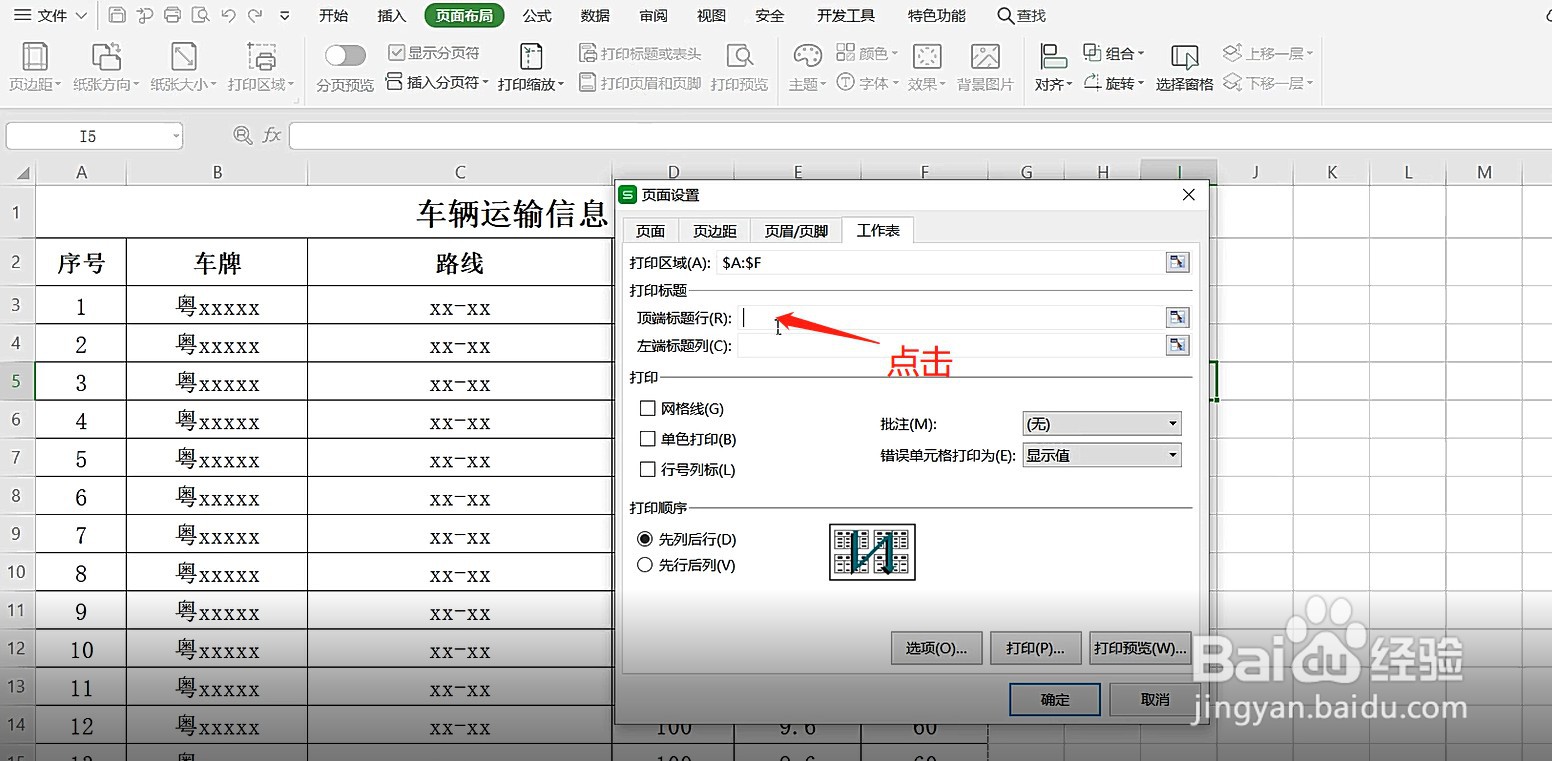This screenshot has height=761, width=1552.
Task: Open the 选择窗格 selection pane
Action: (x=1185, y=67)
